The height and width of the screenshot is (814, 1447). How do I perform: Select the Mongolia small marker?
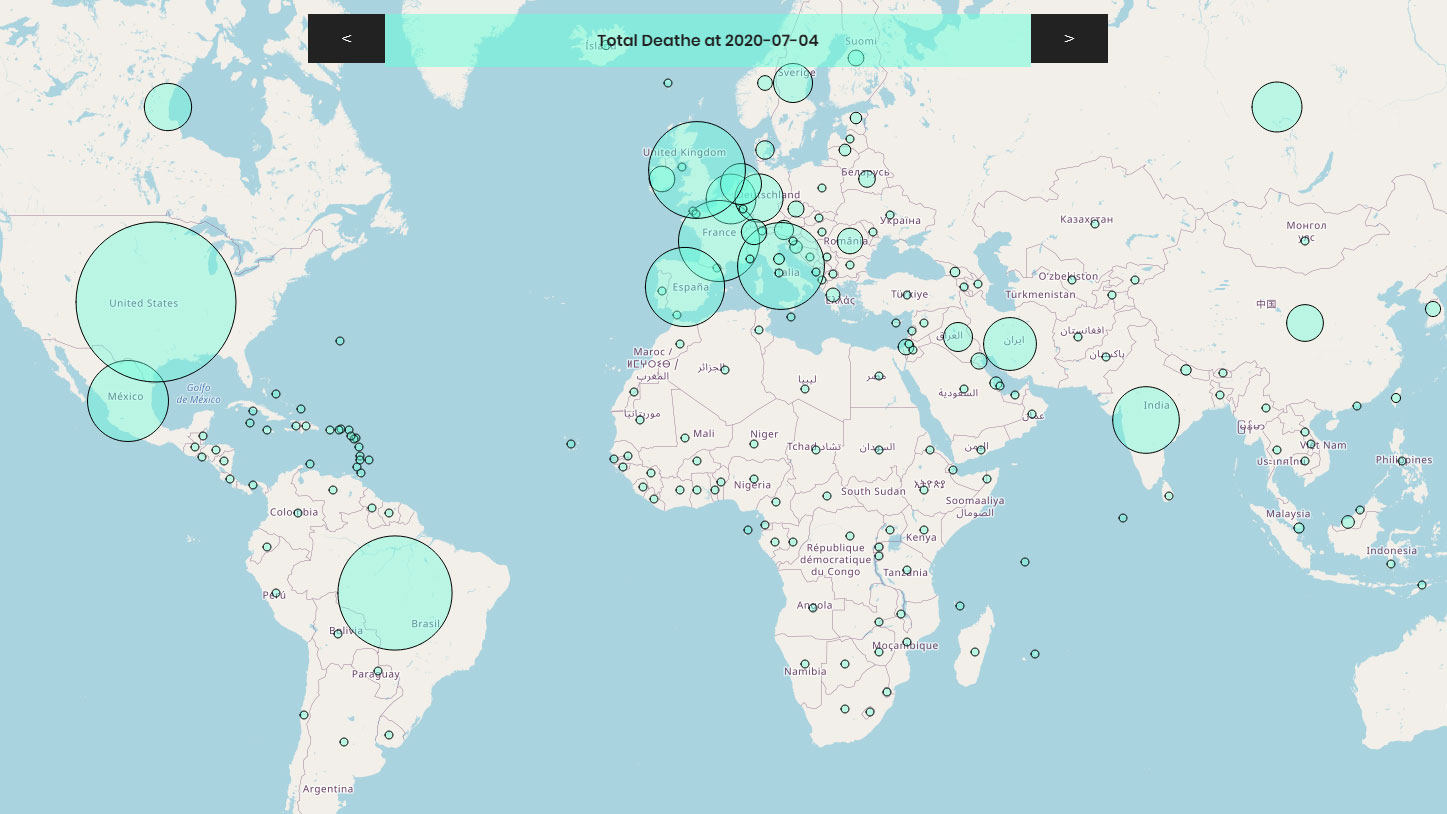click(1305, 241)
